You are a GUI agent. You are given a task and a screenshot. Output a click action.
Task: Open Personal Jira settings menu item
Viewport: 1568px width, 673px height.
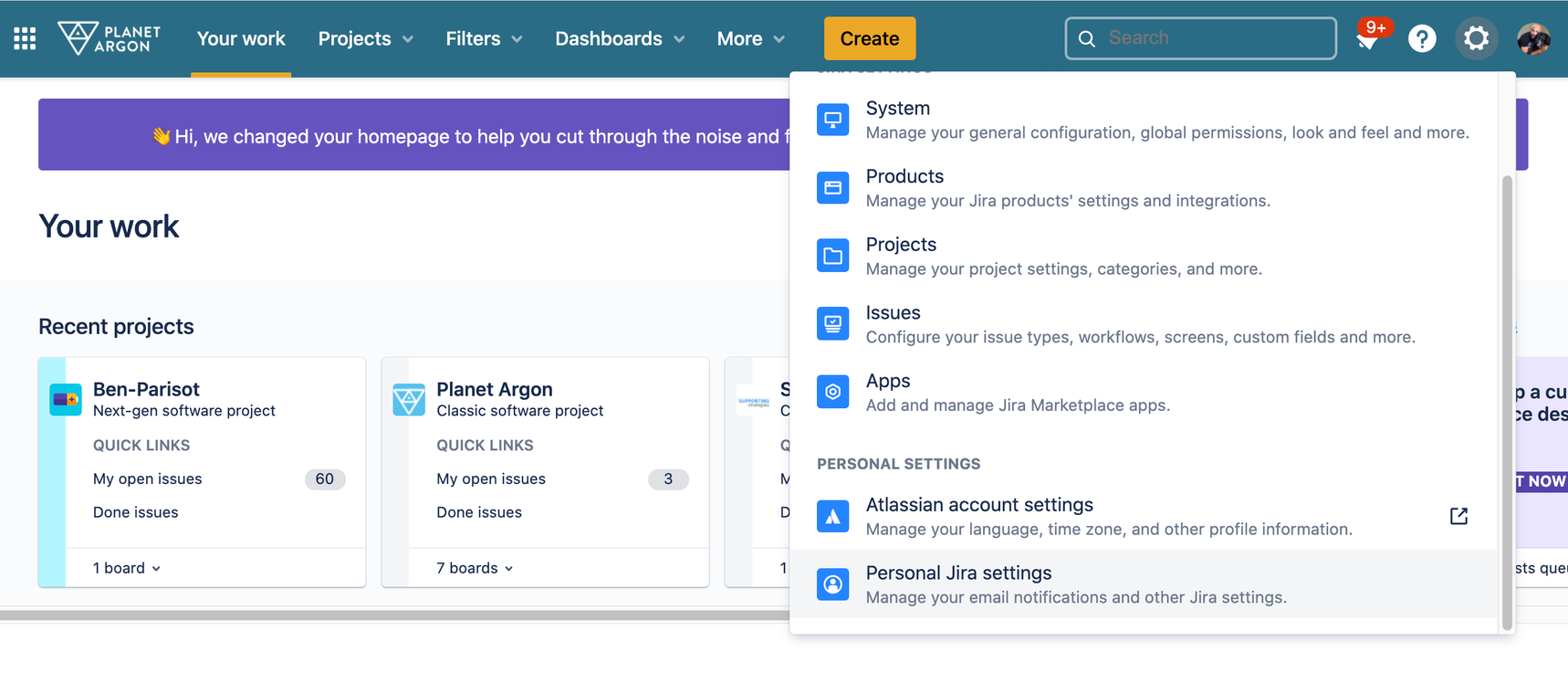[x=1144, y=584]
